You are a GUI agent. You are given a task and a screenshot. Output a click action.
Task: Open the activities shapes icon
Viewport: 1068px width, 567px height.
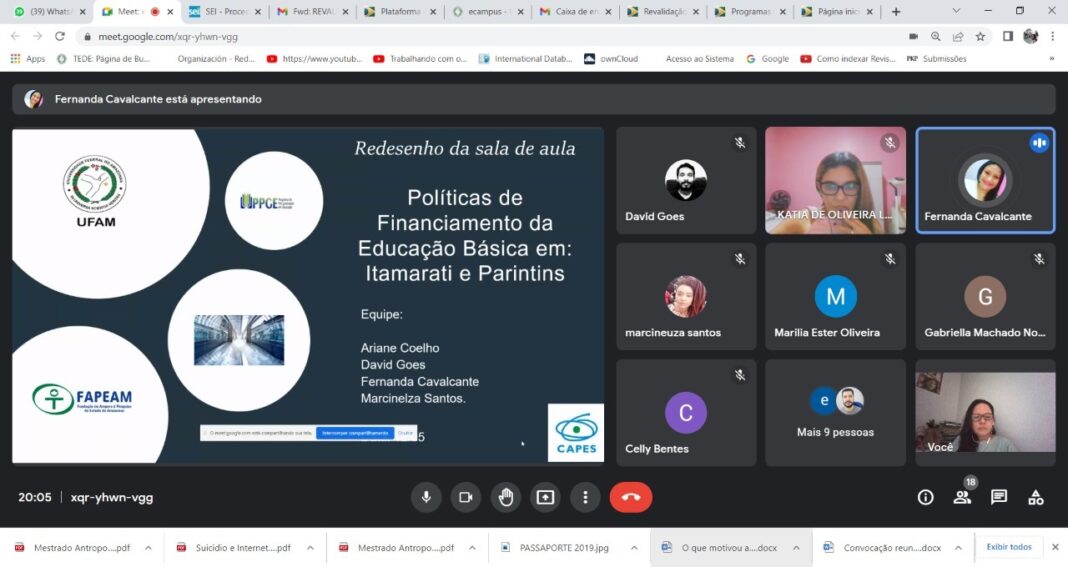tap(1036, 497)
